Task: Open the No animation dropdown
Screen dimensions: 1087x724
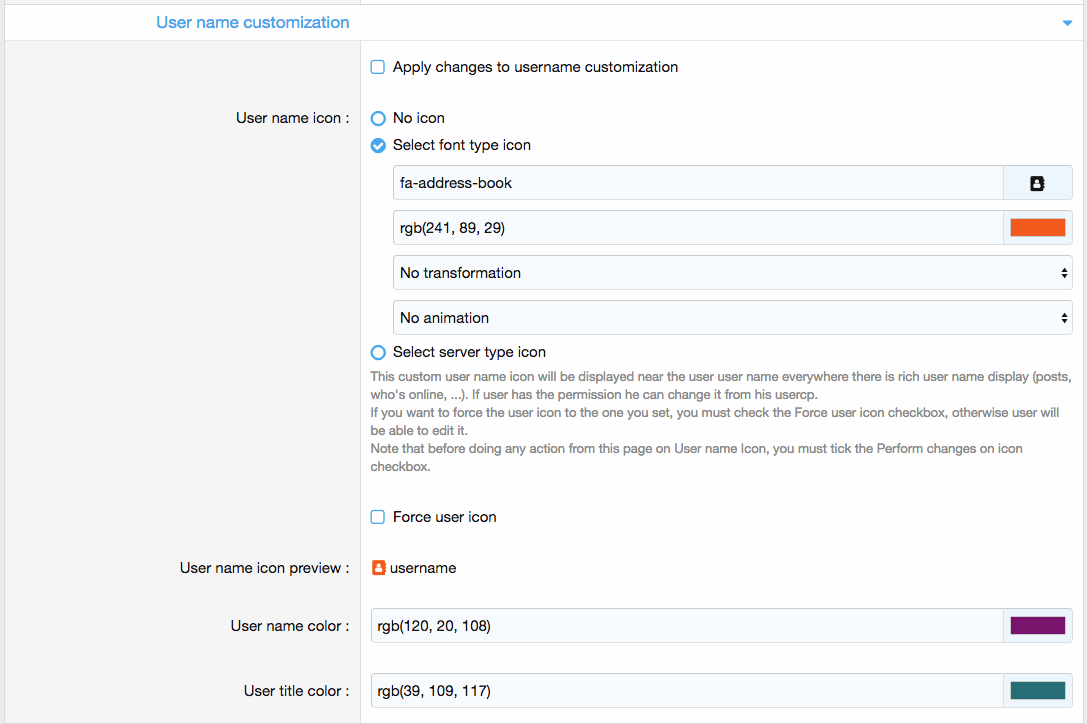Action: 732,318
